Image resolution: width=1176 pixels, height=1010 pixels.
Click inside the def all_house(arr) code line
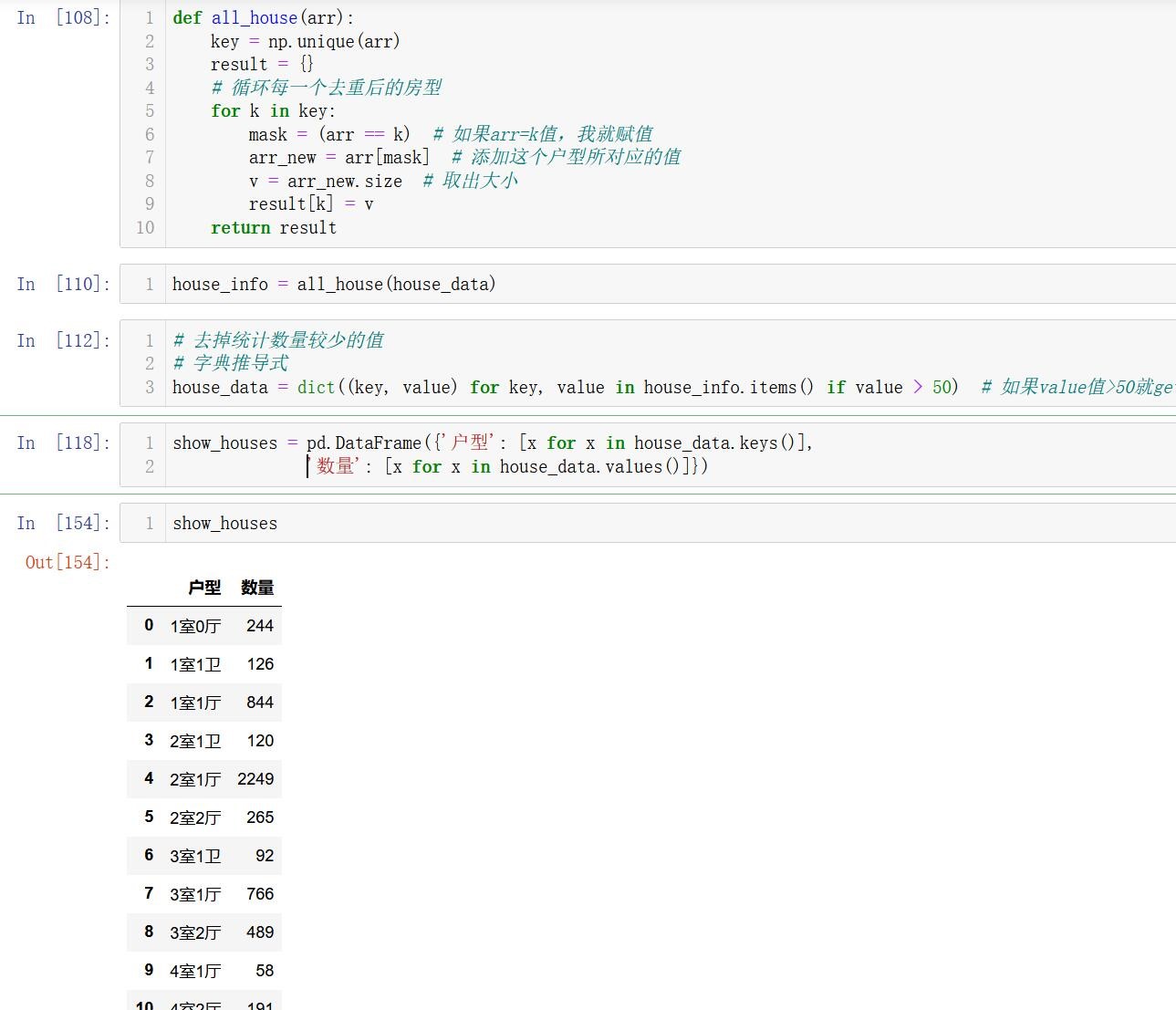point(264,17)
